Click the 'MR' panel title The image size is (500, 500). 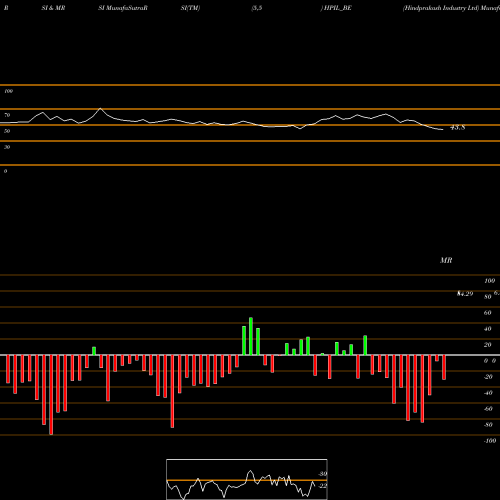coord(446,260)
